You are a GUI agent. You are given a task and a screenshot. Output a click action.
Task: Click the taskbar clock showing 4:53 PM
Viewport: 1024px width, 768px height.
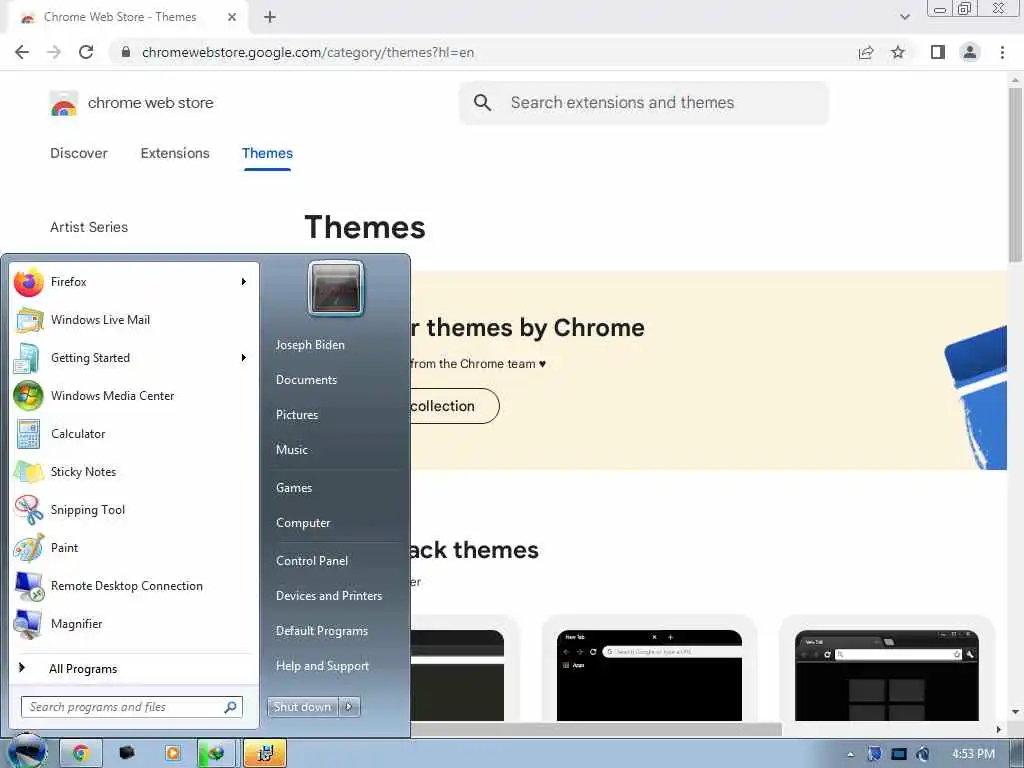click(973, 754)
